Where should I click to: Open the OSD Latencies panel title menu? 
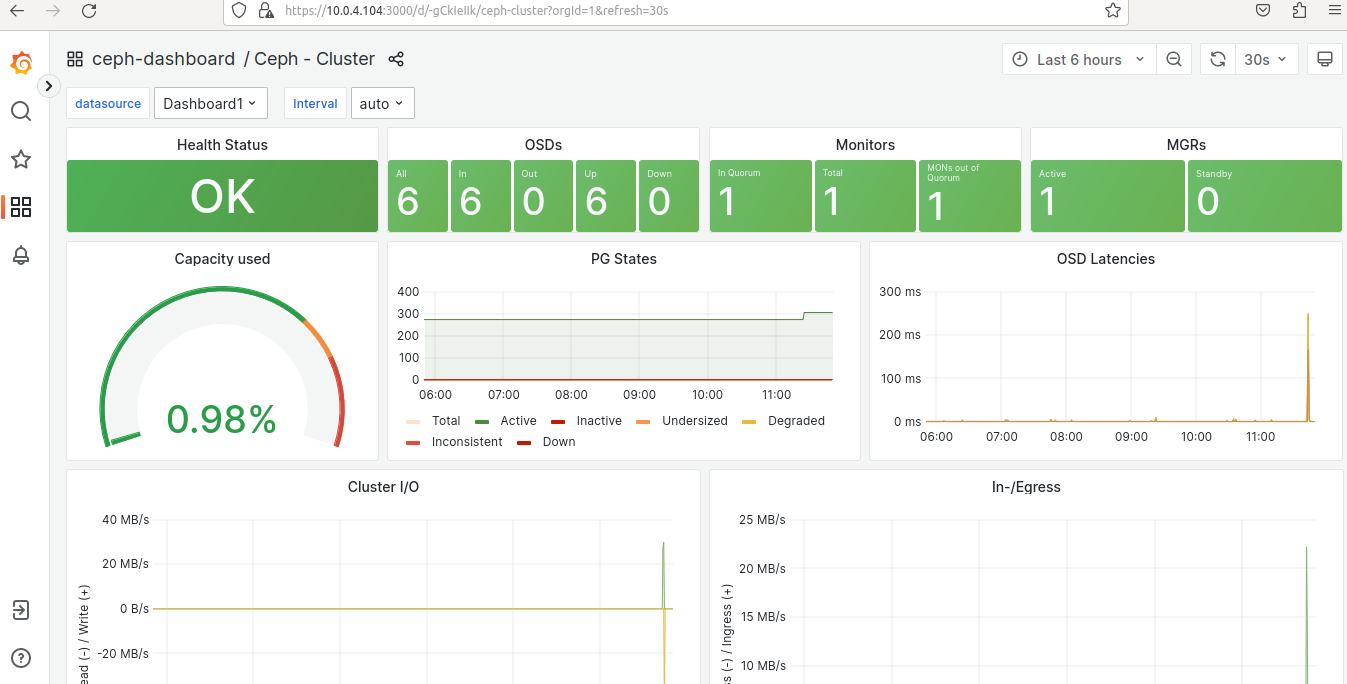point(1106,259)
